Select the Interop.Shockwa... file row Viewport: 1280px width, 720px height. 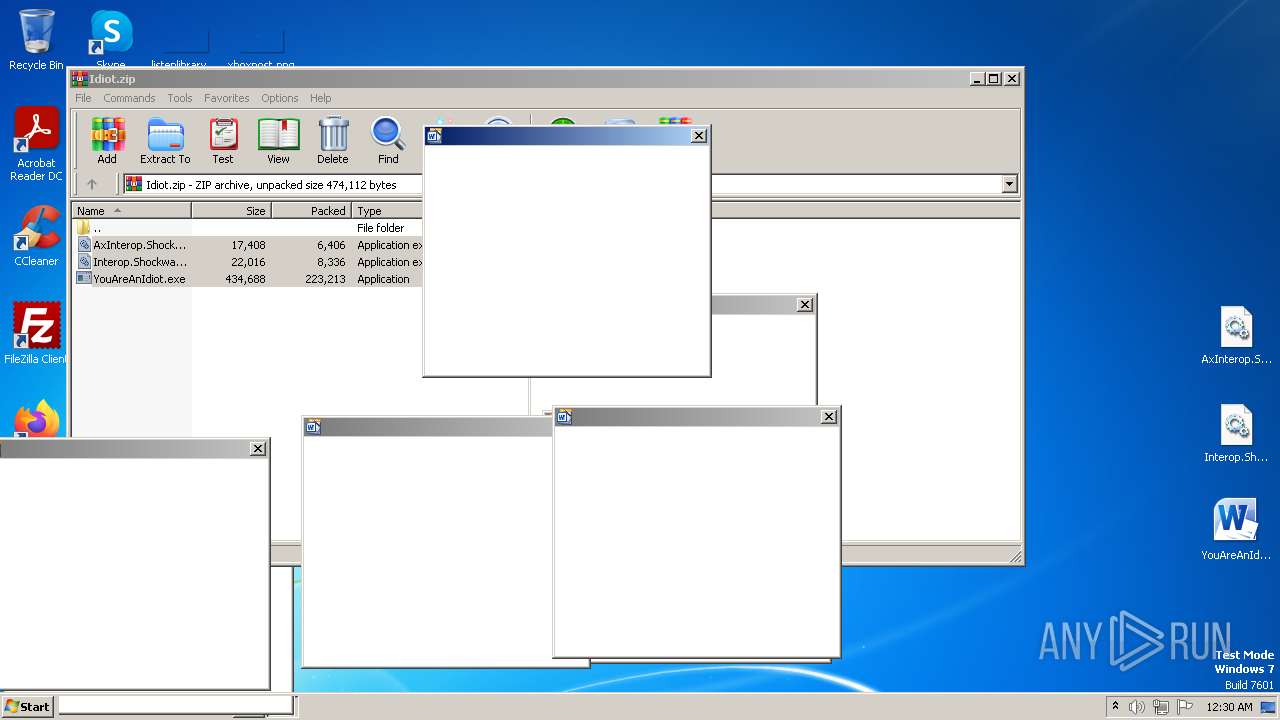[248, 262]
